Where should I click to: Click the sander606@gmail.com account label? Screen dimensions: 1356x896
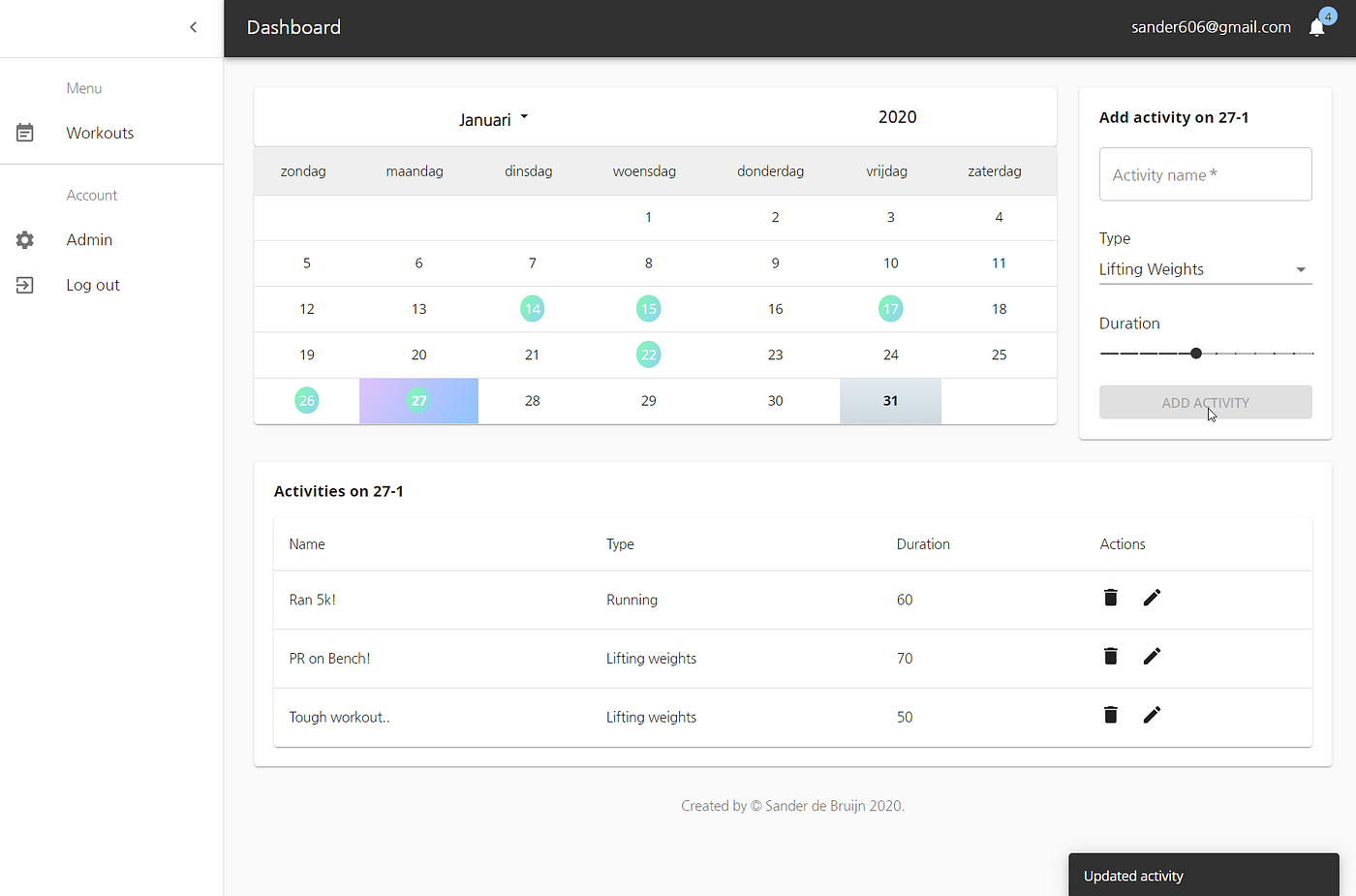click(1211, 27)
